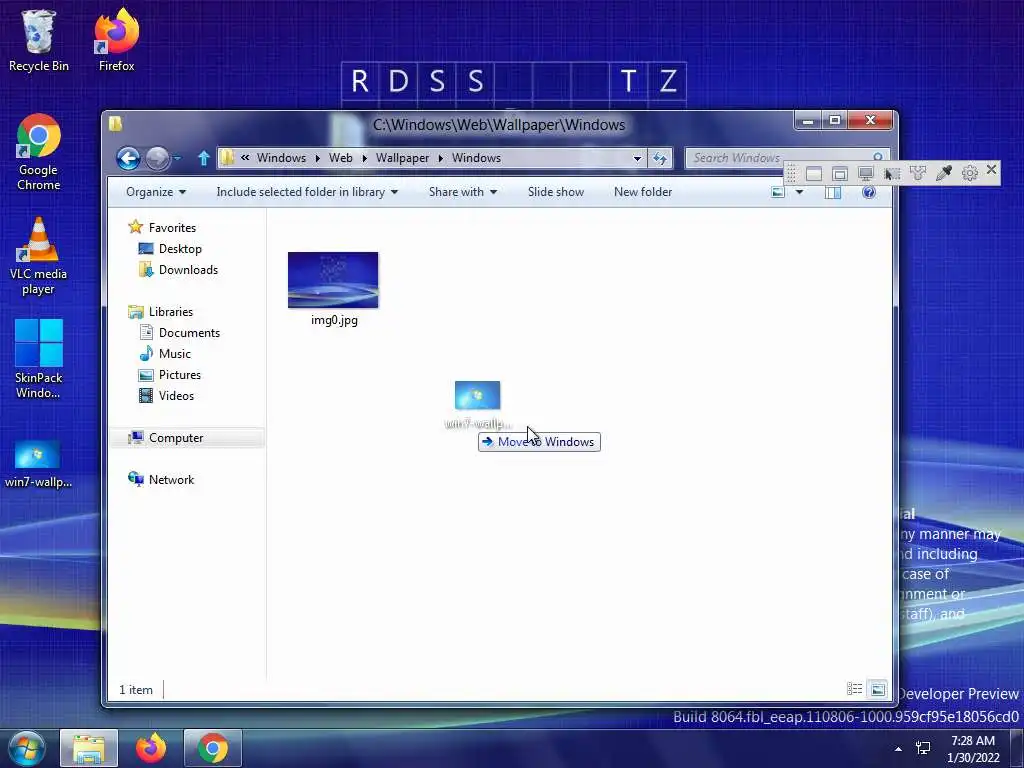Image resolution: width=1024 pixels, height=768 pixels.
Task: Refresh the folder using address bar button
Action: pos(660,158)
